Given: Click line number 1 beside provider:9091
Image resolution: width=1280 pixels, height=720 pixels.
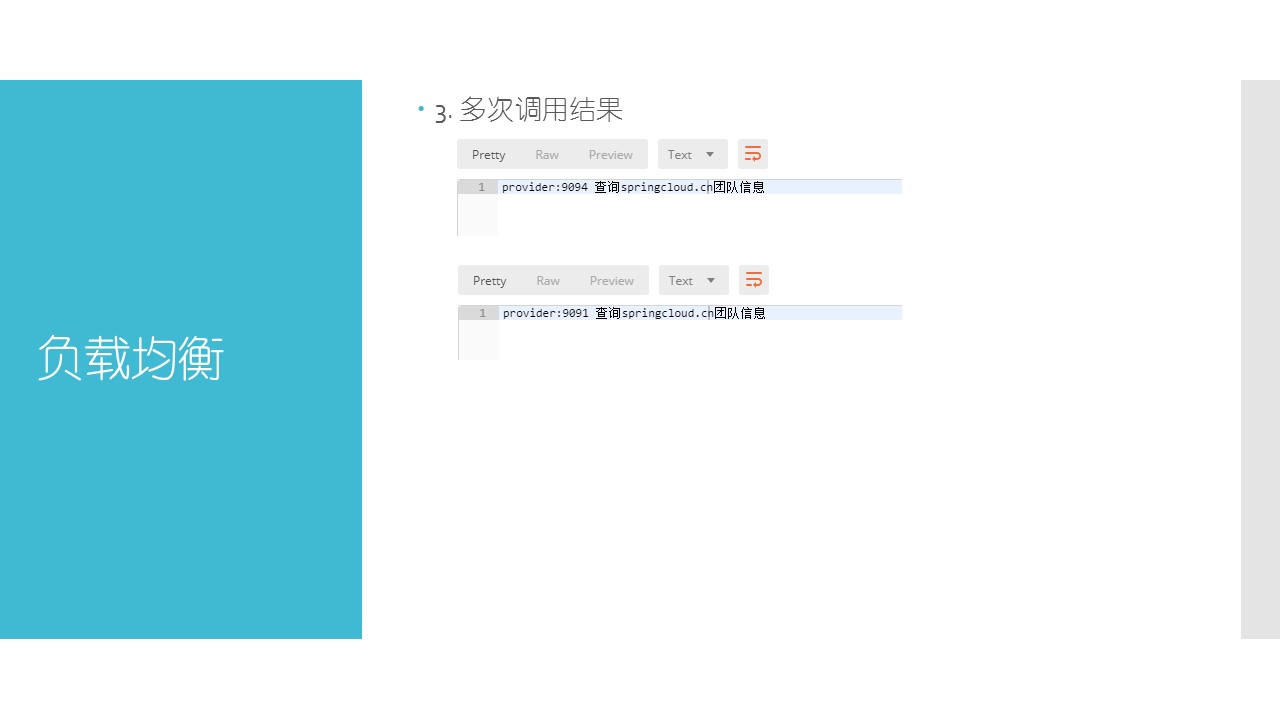Looking at the screenshot, I should click(x=482, y=313).
